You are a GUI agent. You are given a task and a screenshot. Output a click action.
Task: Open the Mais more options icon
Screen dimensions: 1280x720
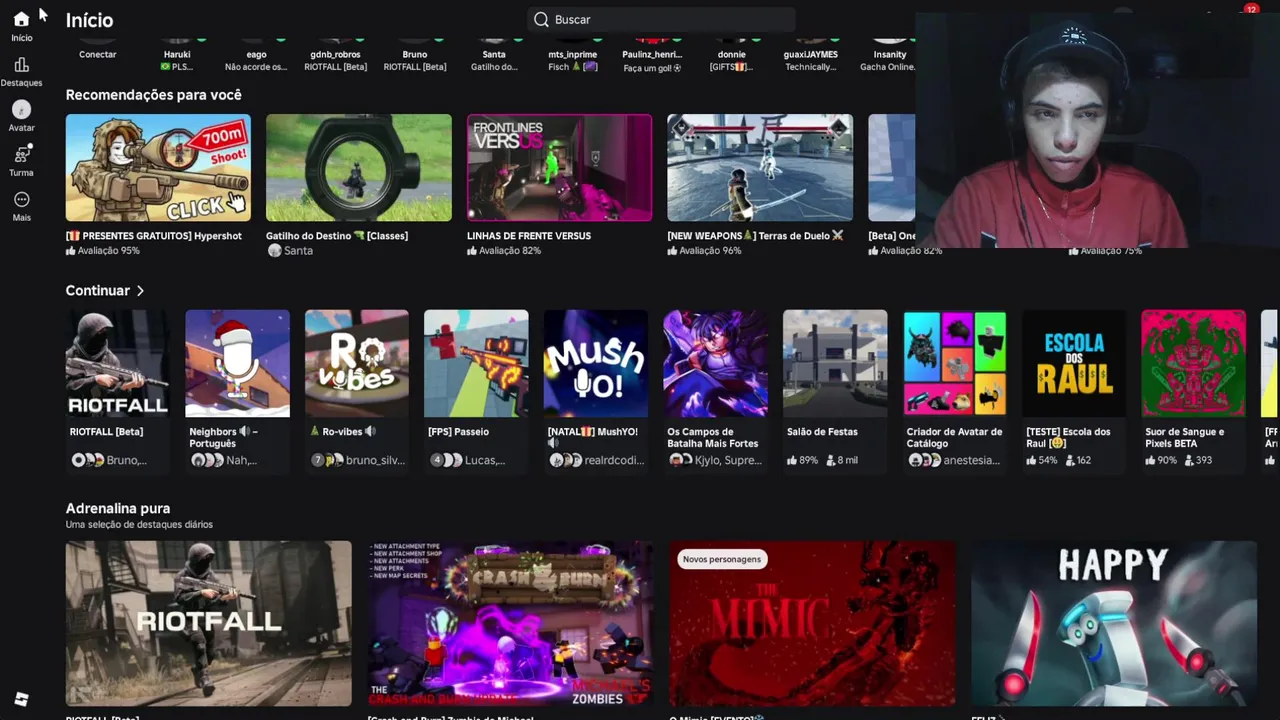click(21, 199)
